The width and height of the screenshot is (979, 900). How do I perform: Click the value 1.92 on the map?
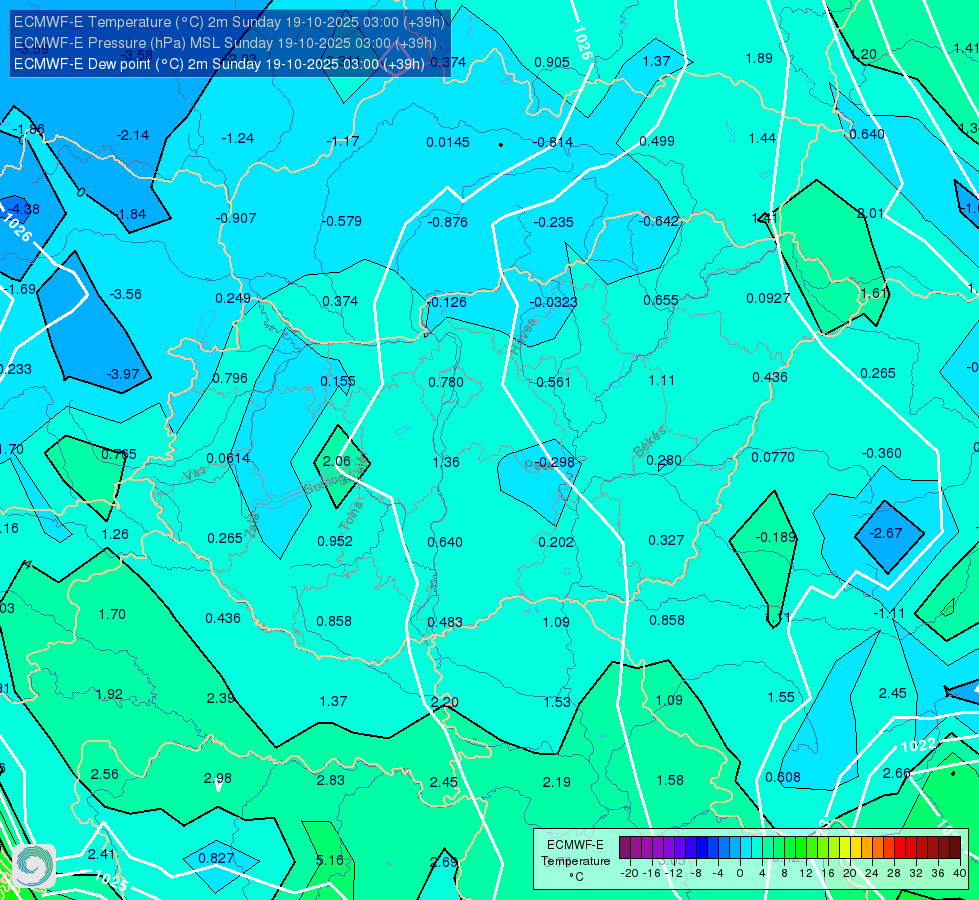click(109, 695)
